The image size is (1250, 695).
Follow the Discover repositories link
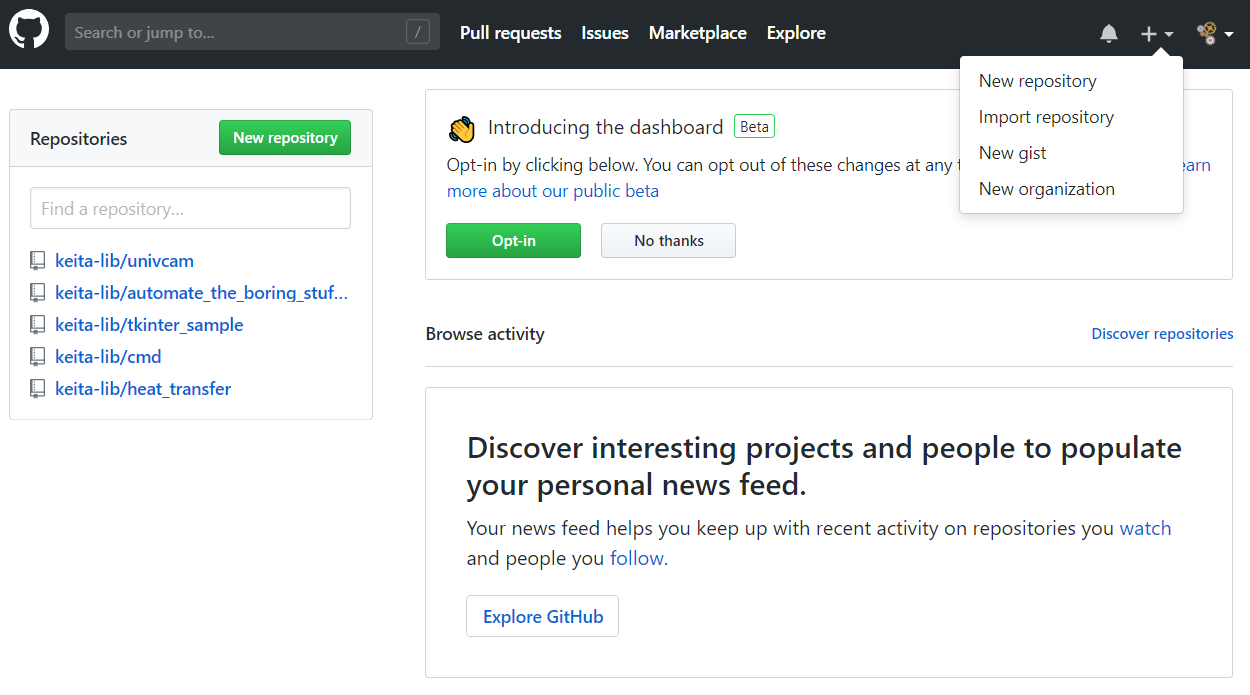coord(1162,334)
